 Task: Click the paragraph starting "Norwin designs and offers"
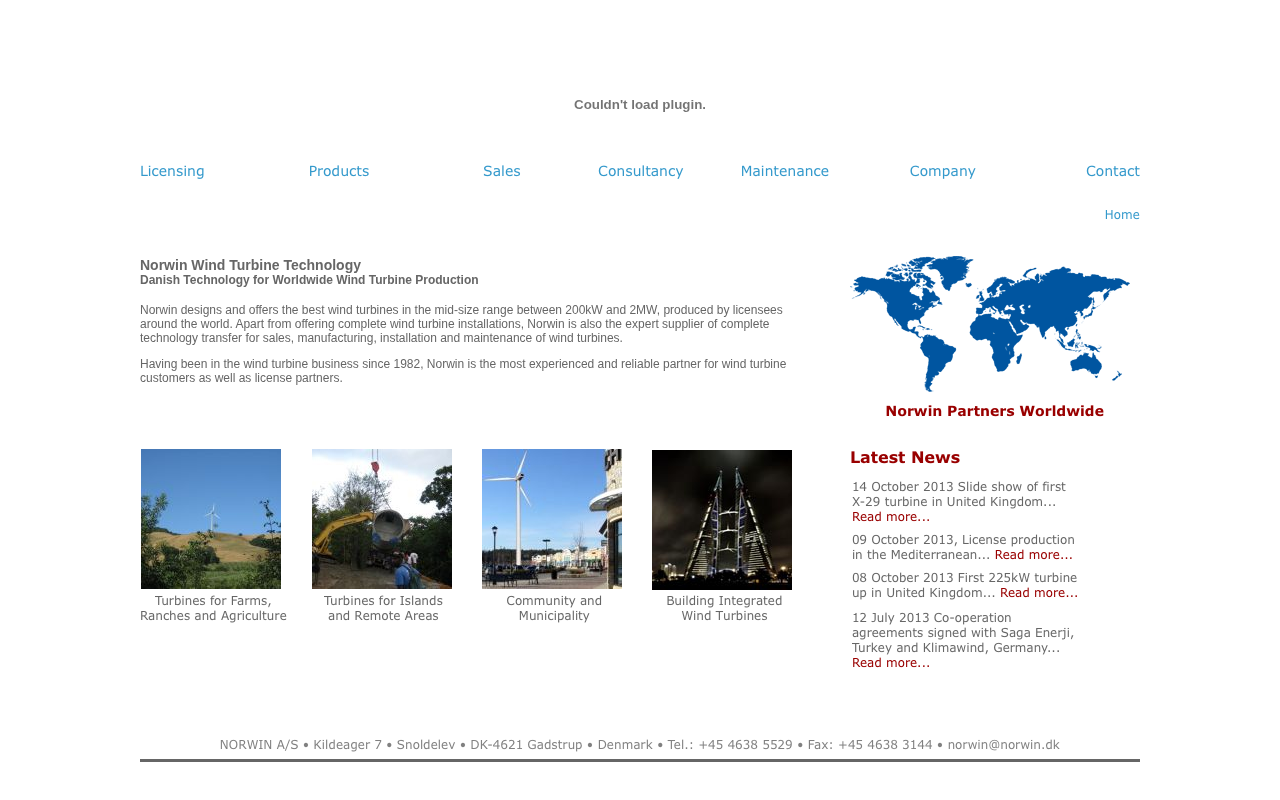(461, 324)
